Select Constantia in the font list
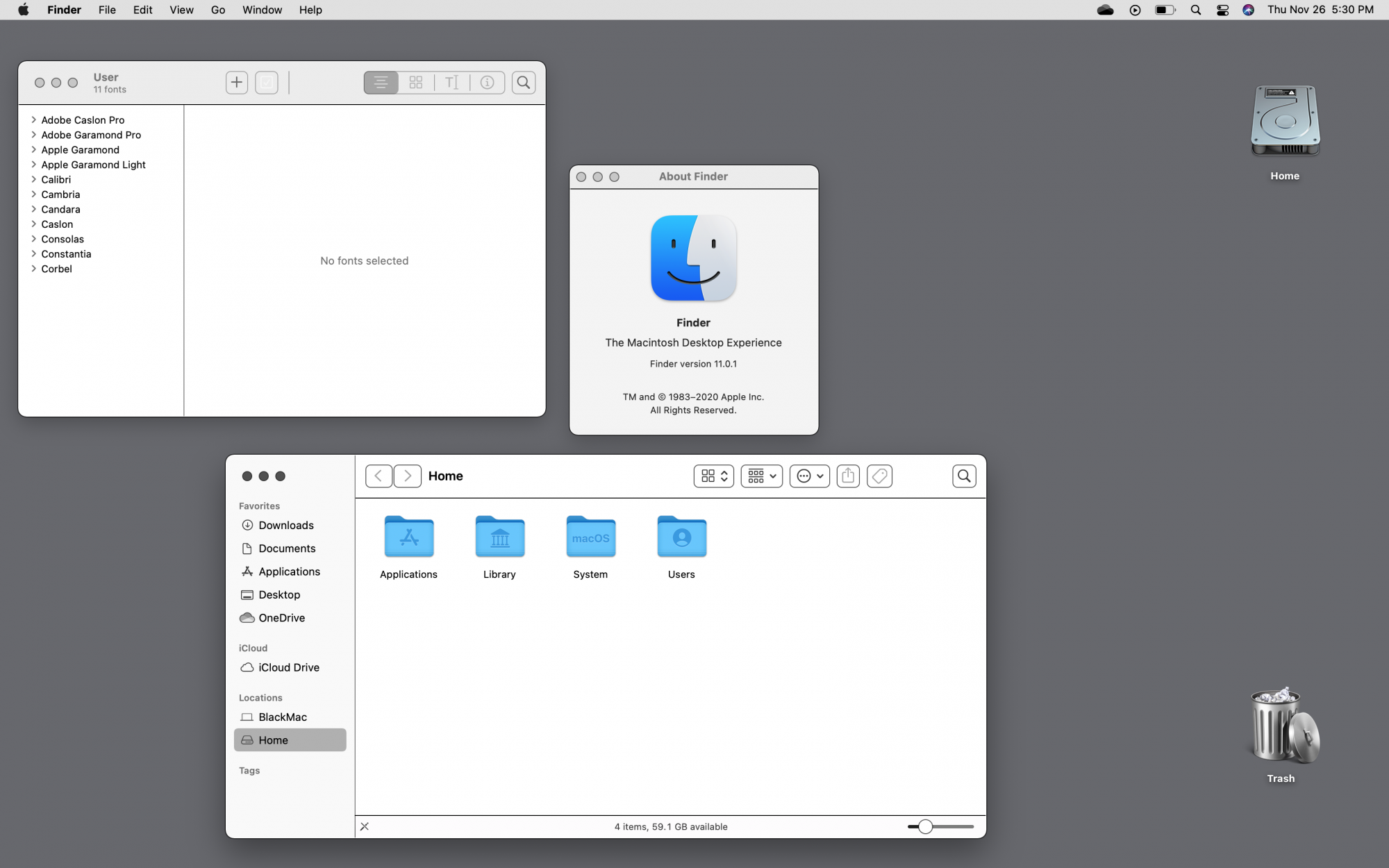 pos(66,254)
